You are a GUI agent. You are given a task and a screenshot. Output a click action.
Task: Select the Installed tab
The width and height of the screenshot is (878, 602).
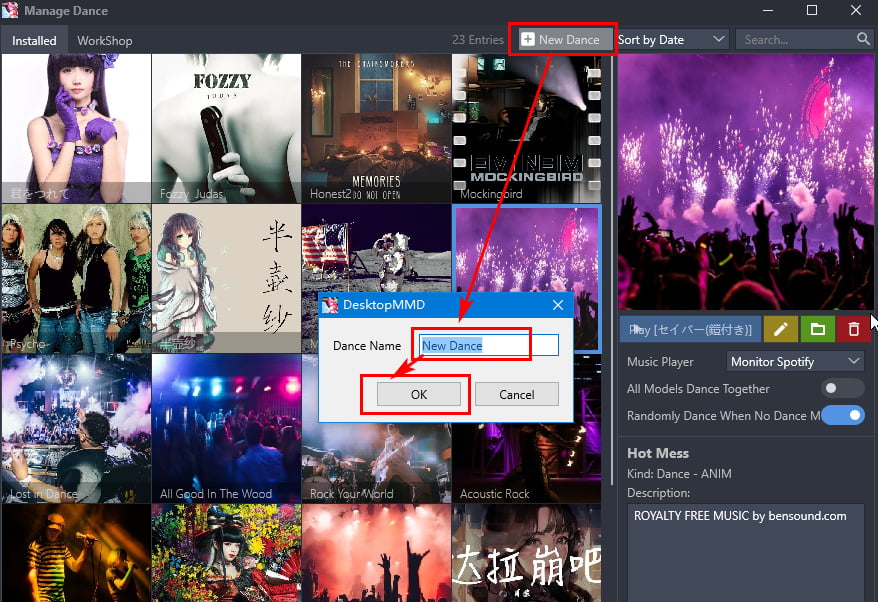[34, 40]
